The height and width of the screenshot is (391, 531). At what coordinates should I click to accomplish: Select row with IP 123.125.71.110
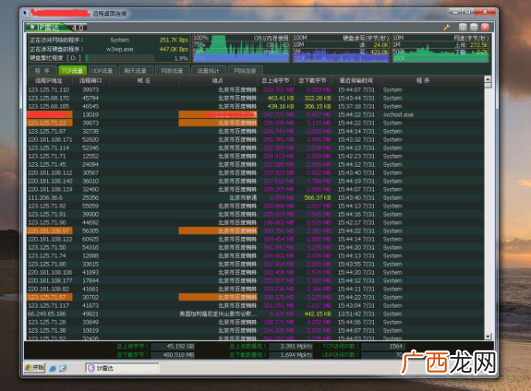[255, 90]
